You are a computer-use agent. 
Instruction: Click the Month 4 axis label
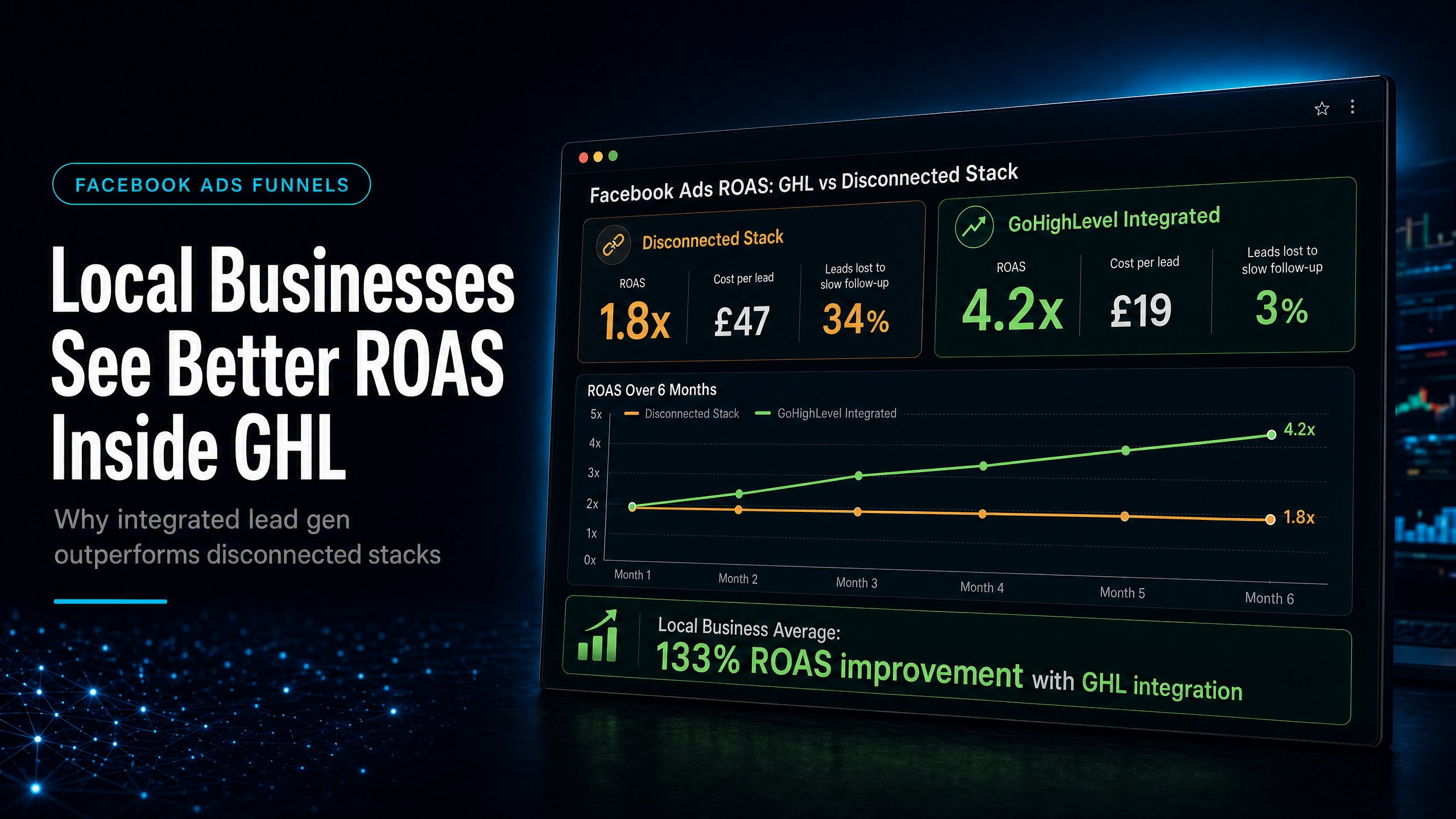982,588
